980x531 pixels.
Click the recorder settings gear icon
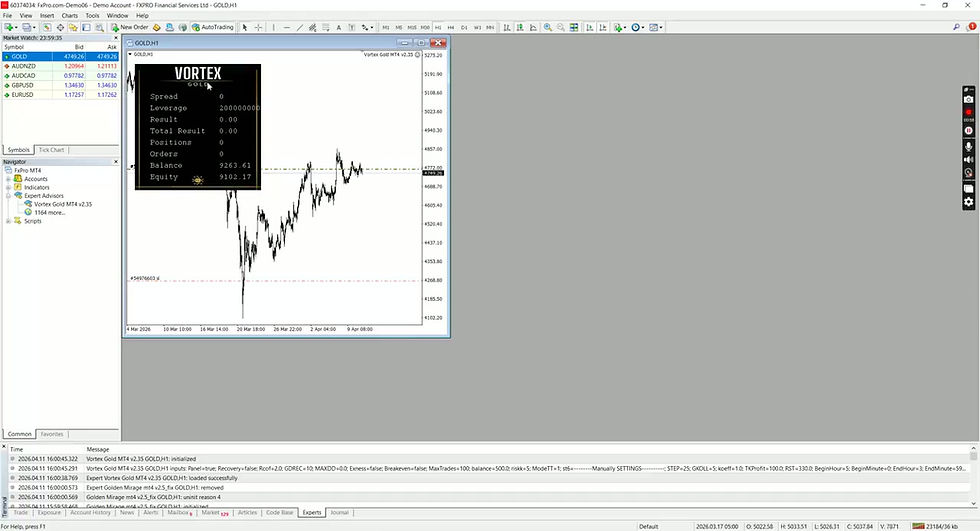pyautogui.click(x=968, y=202)
